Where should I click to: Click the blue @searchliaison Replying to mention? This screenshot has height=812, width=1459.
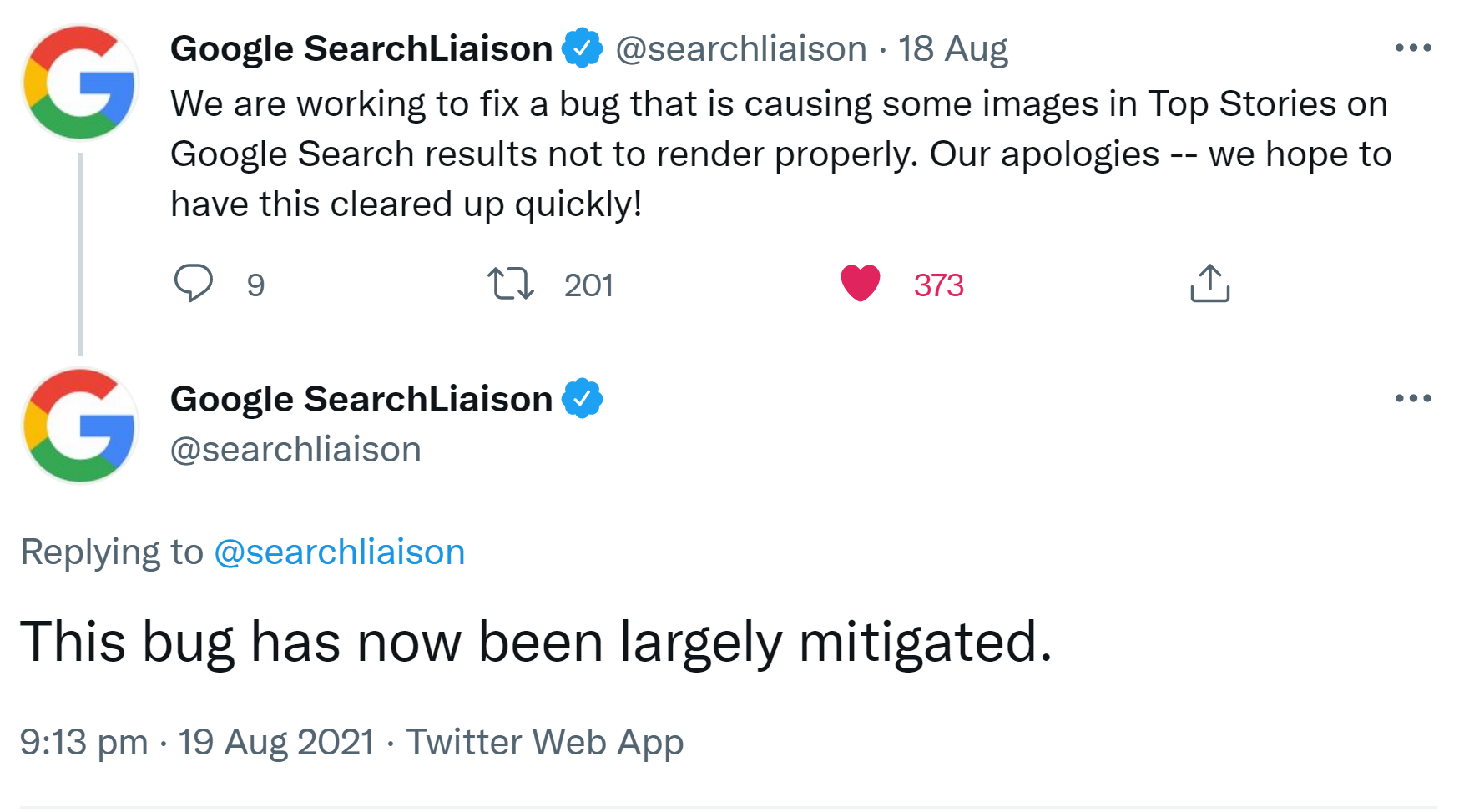(x=339, y=552)
